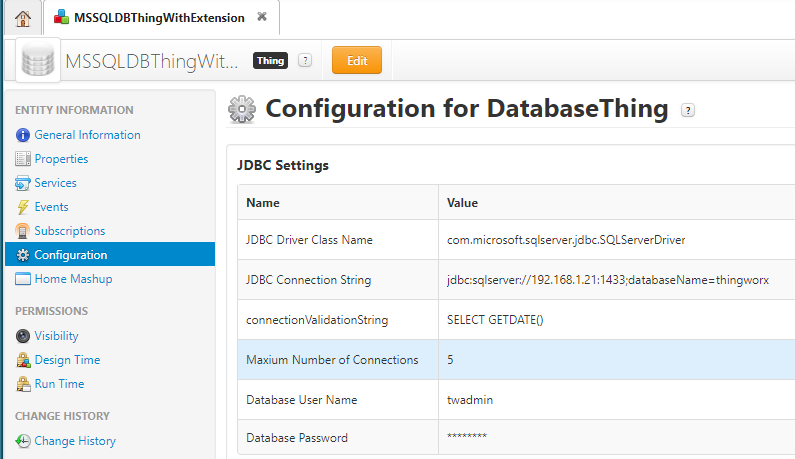This screenshot has width=795, height=459.
Task: Click the orange Edit button
Action: pos(357,60)
